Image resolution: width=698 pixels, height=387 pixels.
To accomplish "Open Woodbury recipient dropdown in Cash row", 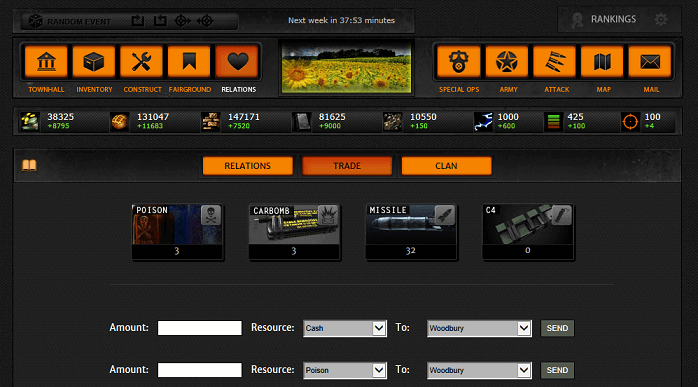I will [479, 328].
